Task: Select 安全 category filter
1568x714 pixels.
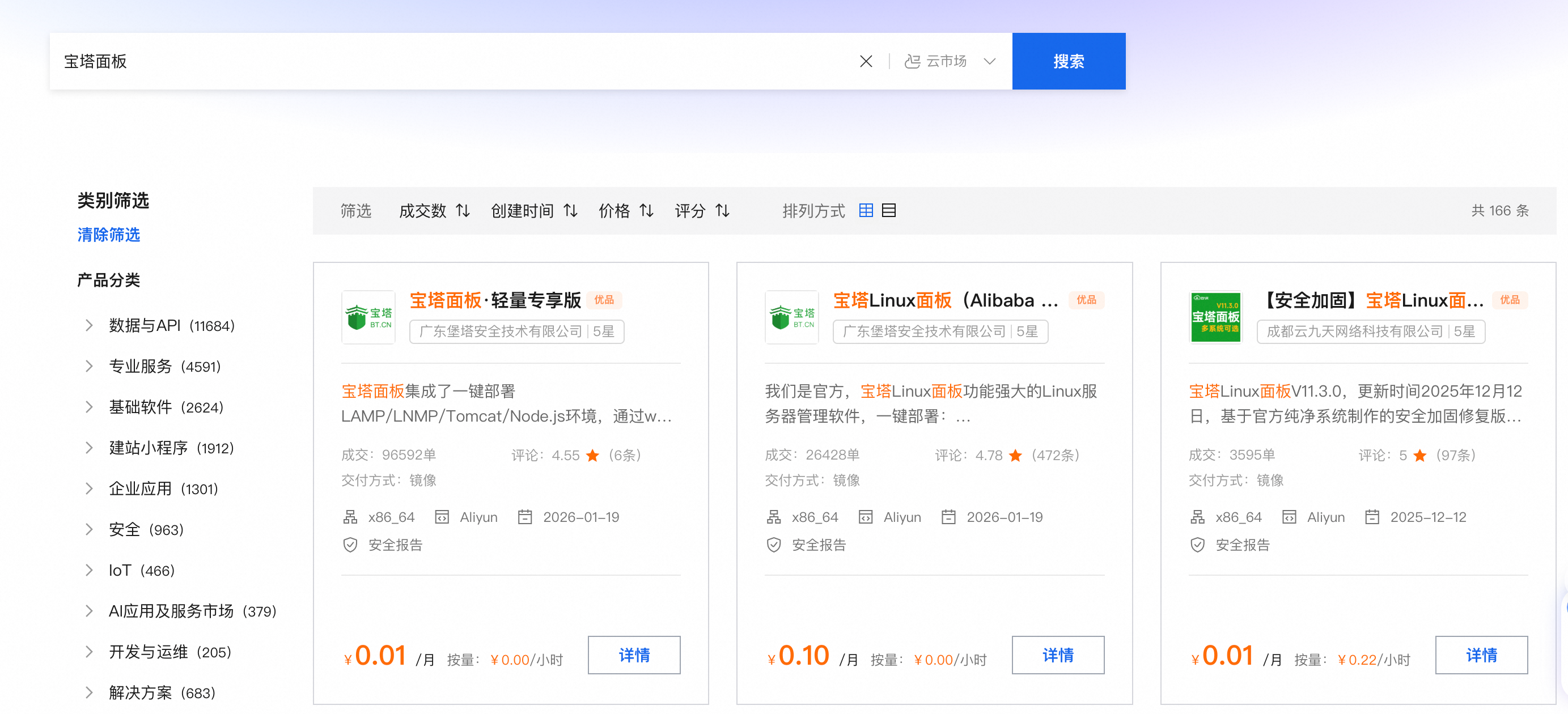Action: click(125, 530)
